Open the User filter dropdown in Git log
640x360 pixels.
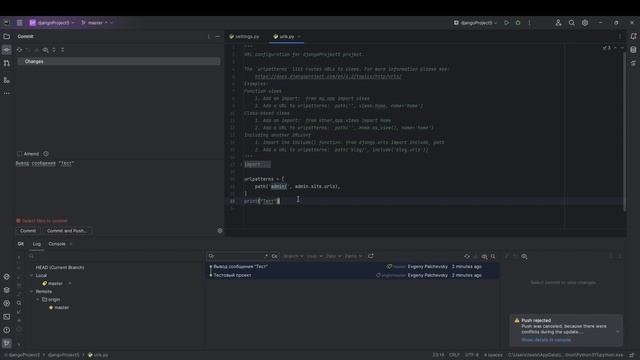point(314,256)
